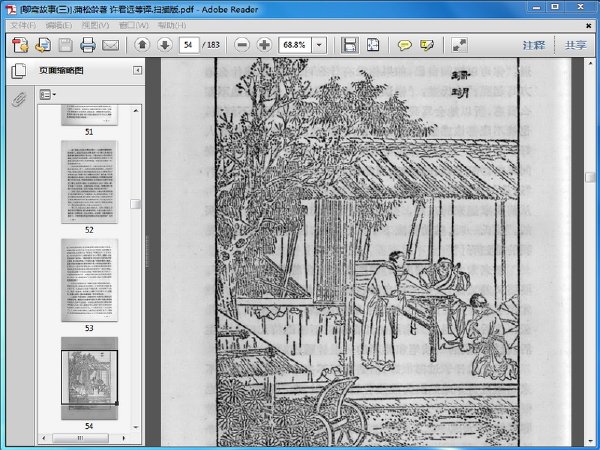This screenshot has width=600, height=450.
Task: Minimize the Adobe Reader window
Action: tap(536, 7)
